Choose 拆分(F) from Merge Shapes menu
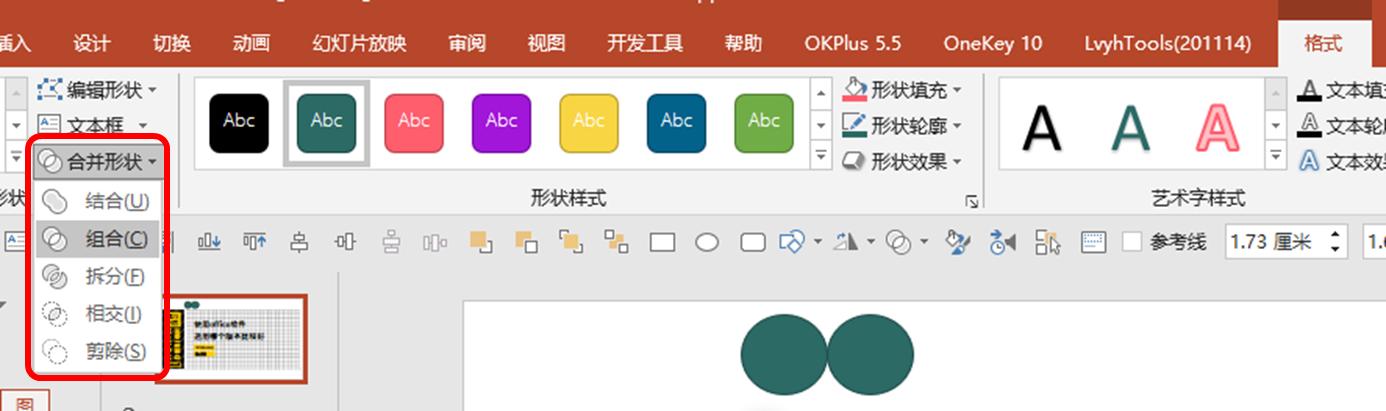This screenshot has height=411, width=1386. [x=98, y=277]
